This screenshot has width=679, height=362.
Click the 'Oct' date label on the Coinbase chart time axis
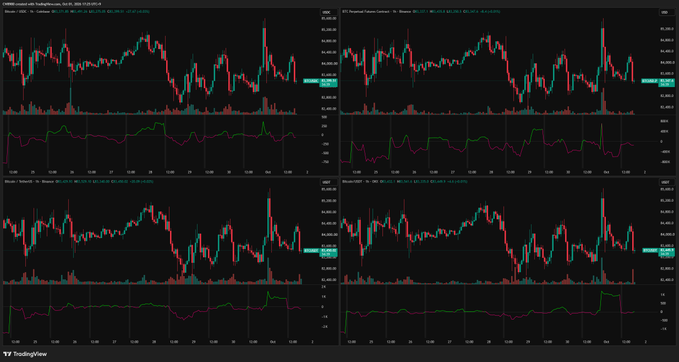(267, 172)
